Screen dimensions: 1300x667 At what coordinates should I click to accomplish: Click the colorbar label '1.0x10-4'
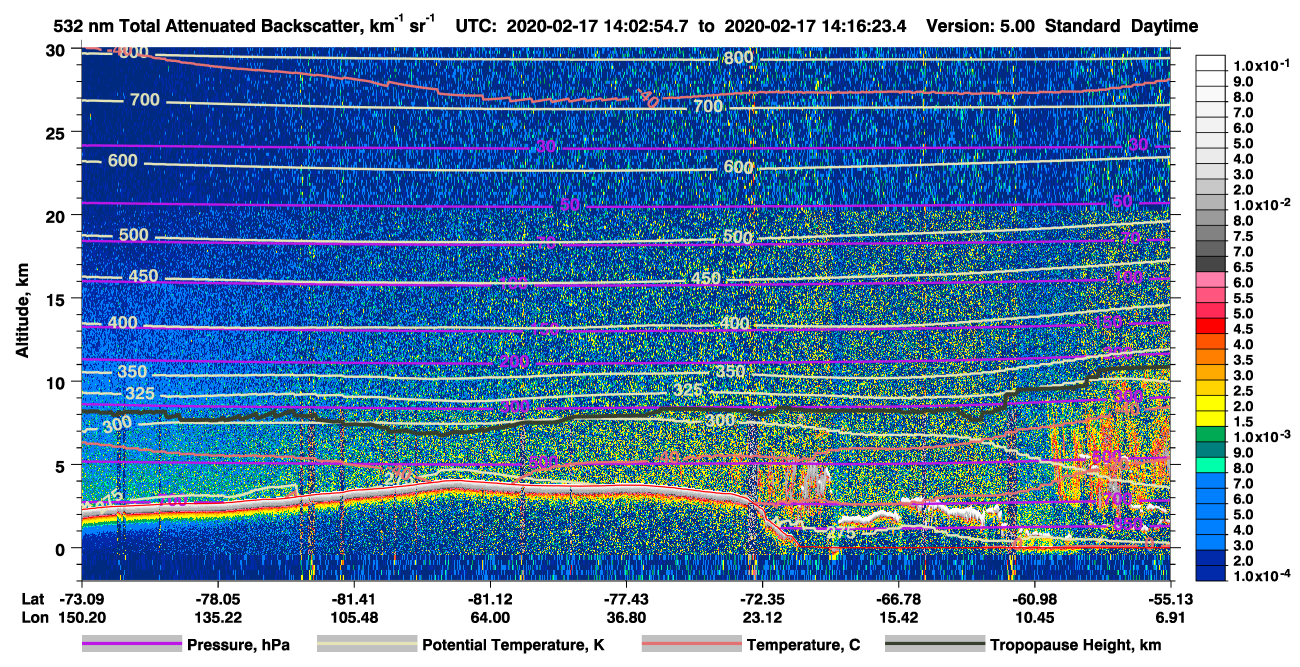point(1264,576)
